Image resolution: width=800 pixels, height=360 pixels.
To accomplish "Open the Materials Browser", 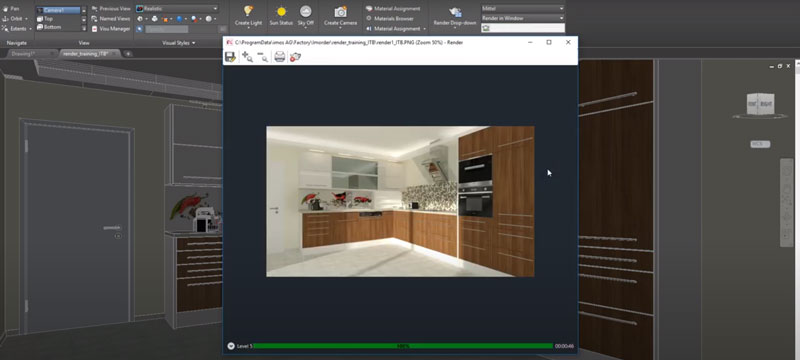I will [390, 19].
